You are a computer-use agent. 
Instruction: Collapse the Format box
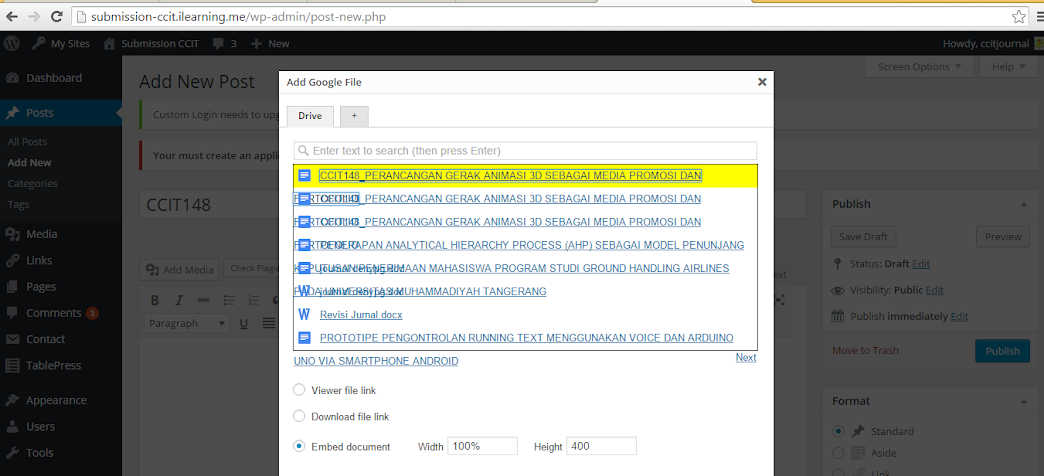click(x=1023, y=401)
